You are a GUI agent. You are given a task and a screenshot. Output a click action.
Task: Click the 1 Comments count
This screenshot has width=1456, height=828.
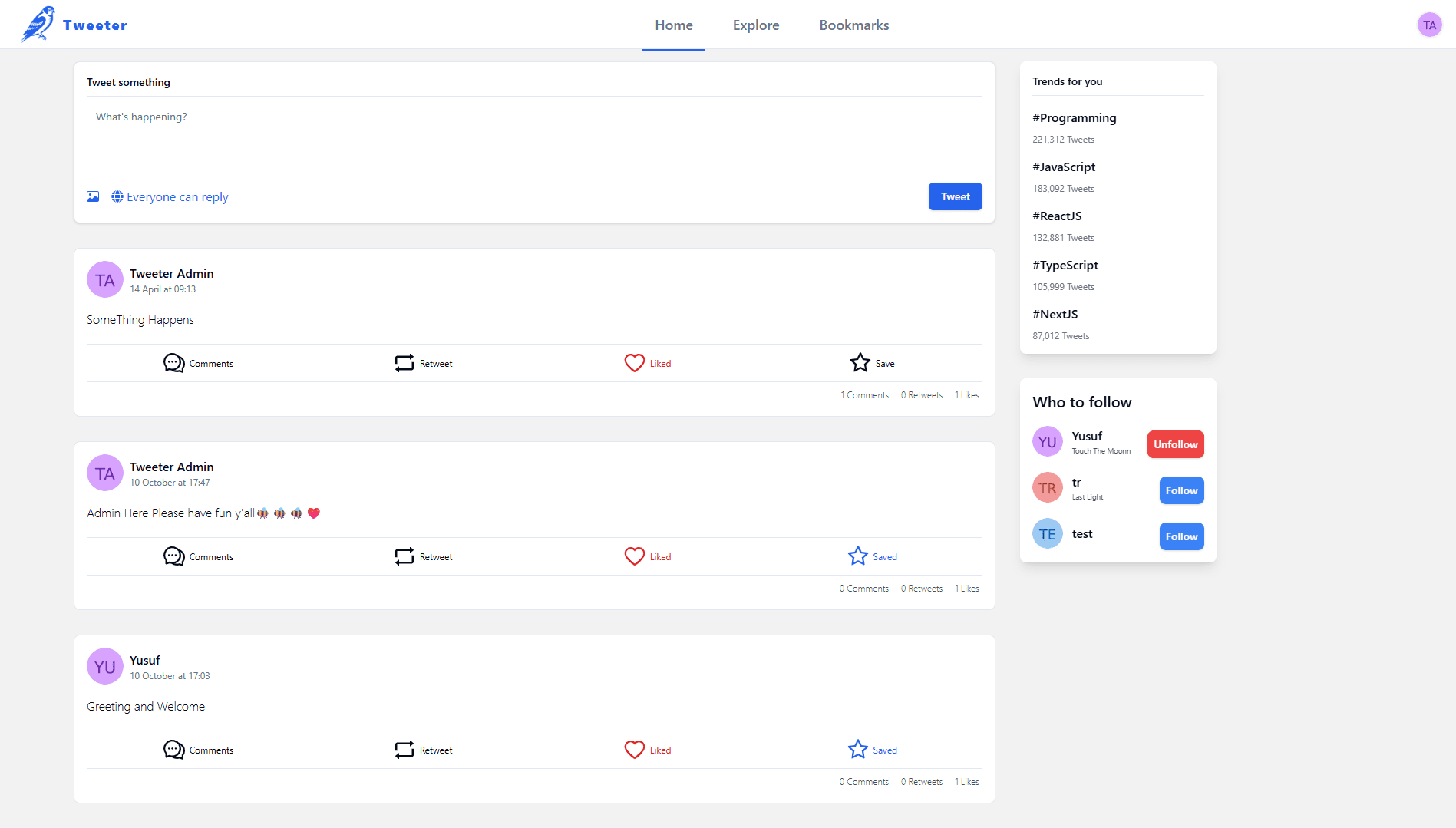[864, 395]
